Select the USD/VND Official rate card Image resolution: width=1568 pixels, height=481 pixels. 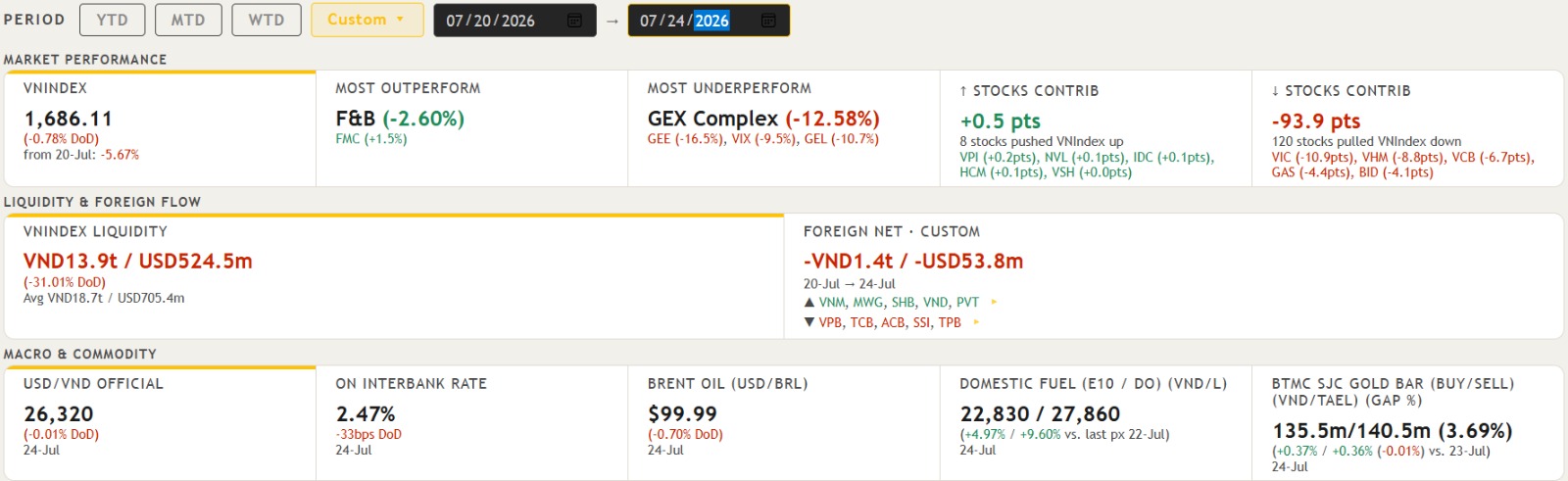tap(160, 423)
